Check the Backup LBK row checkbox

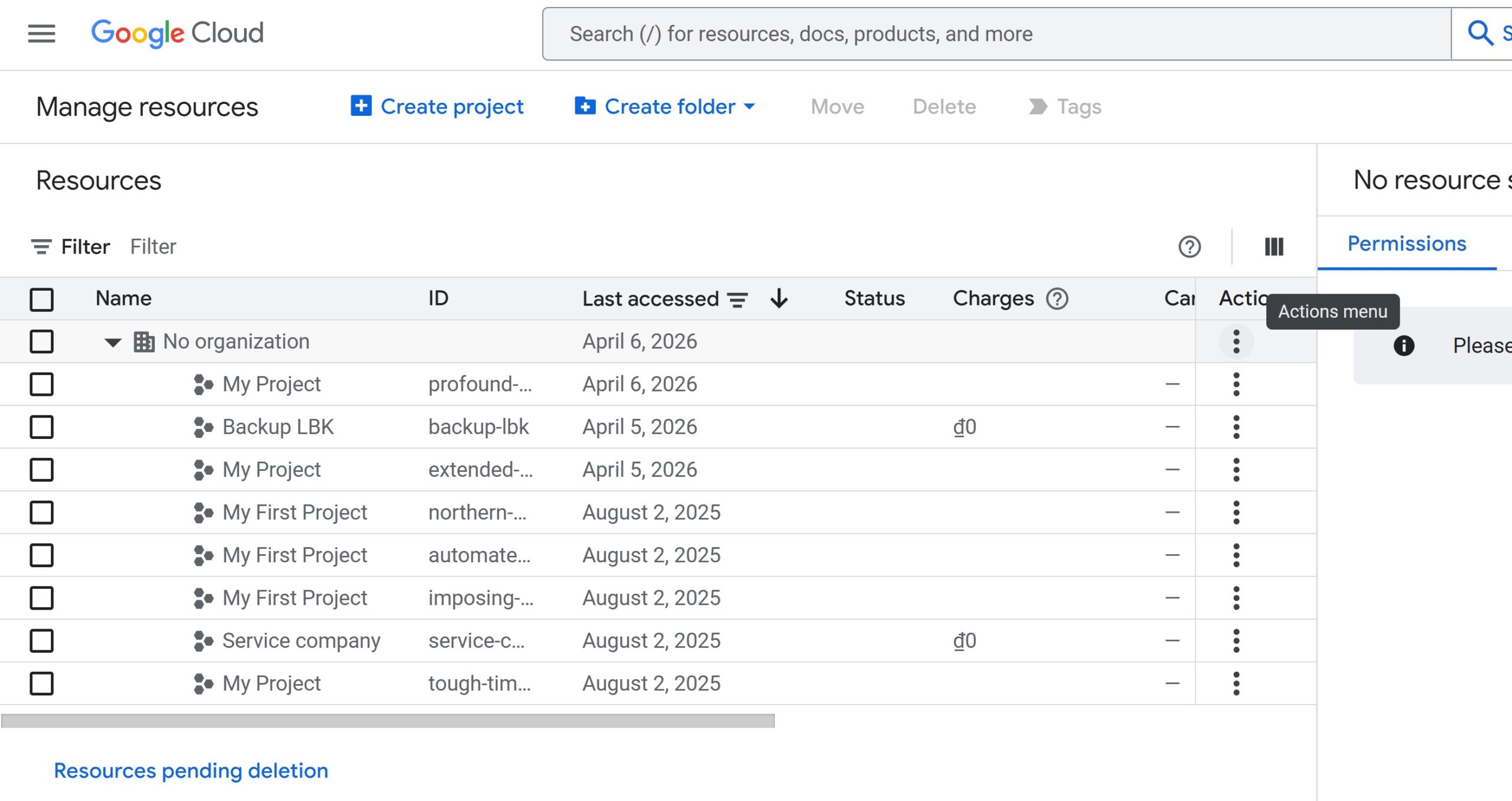[41, 427]
